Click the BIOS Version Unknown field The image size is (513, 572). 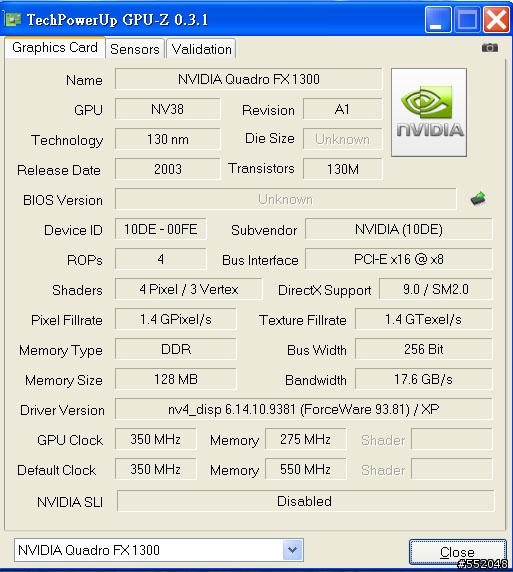tap(286, 199)
